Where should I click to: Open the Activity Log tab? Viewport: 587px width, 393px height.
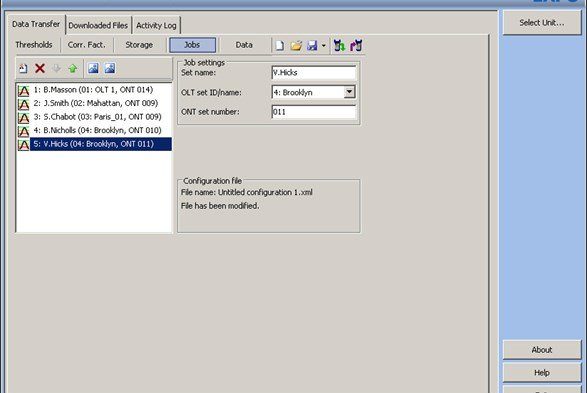pos(156,25)
